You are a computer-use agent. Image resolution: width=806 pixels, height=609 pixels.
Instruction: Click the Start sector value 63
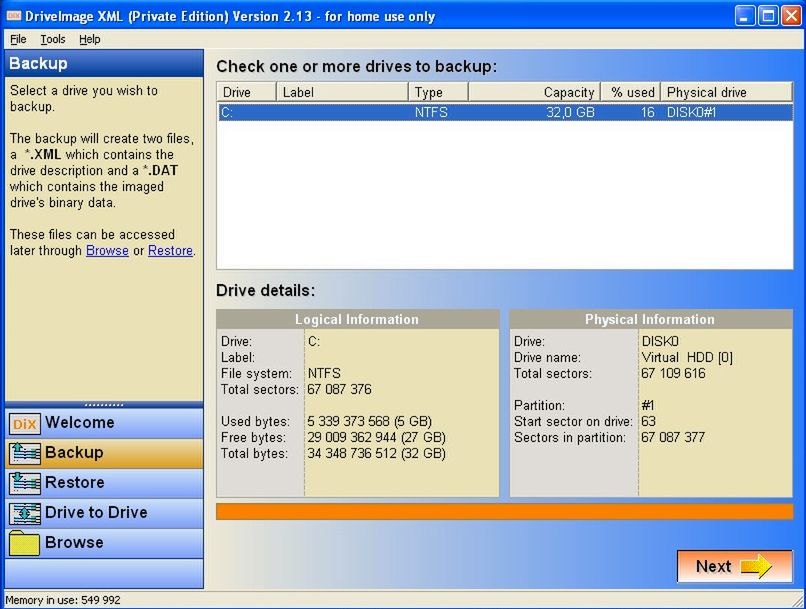tap(648, 421)
